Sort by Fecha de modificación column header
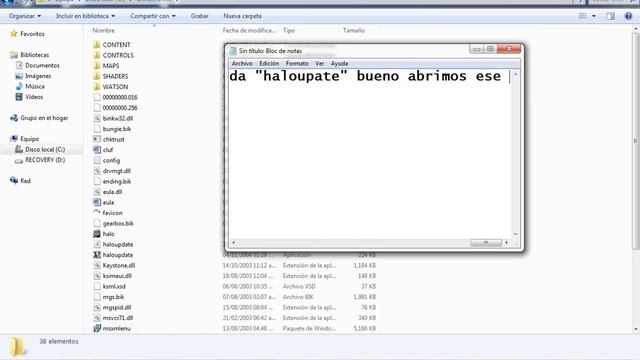Image resolution: width=640 pixels, height=360 pixels. click(249, 30)
